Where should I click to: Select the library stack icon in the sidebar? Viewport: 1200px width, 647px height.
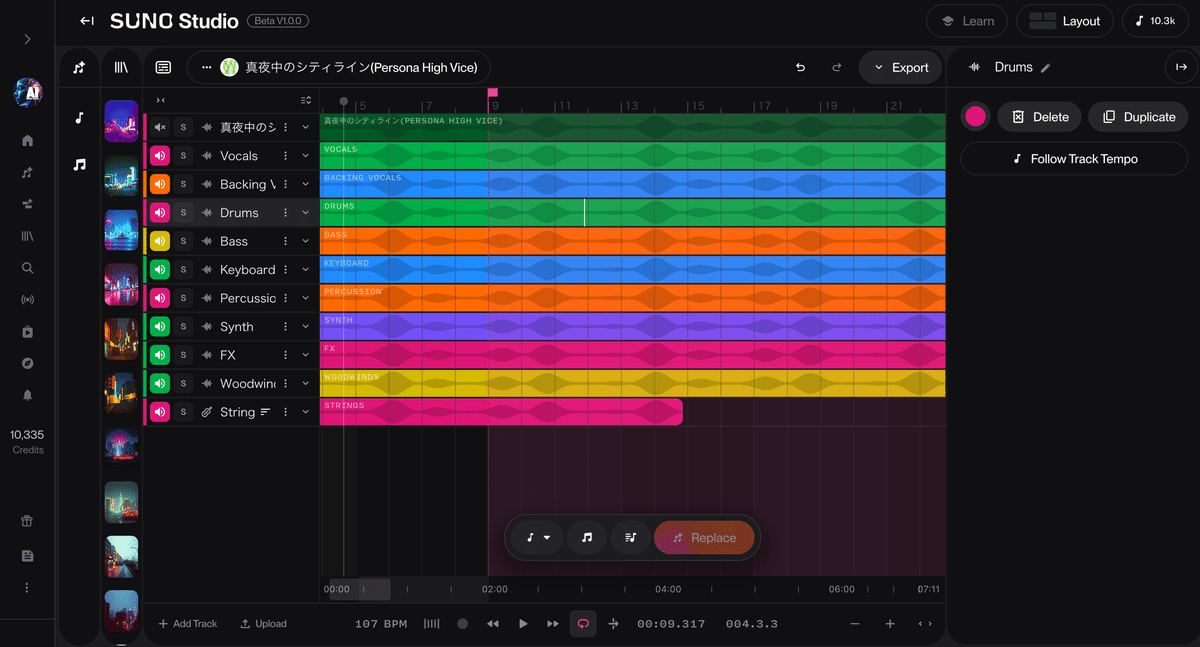27,235
